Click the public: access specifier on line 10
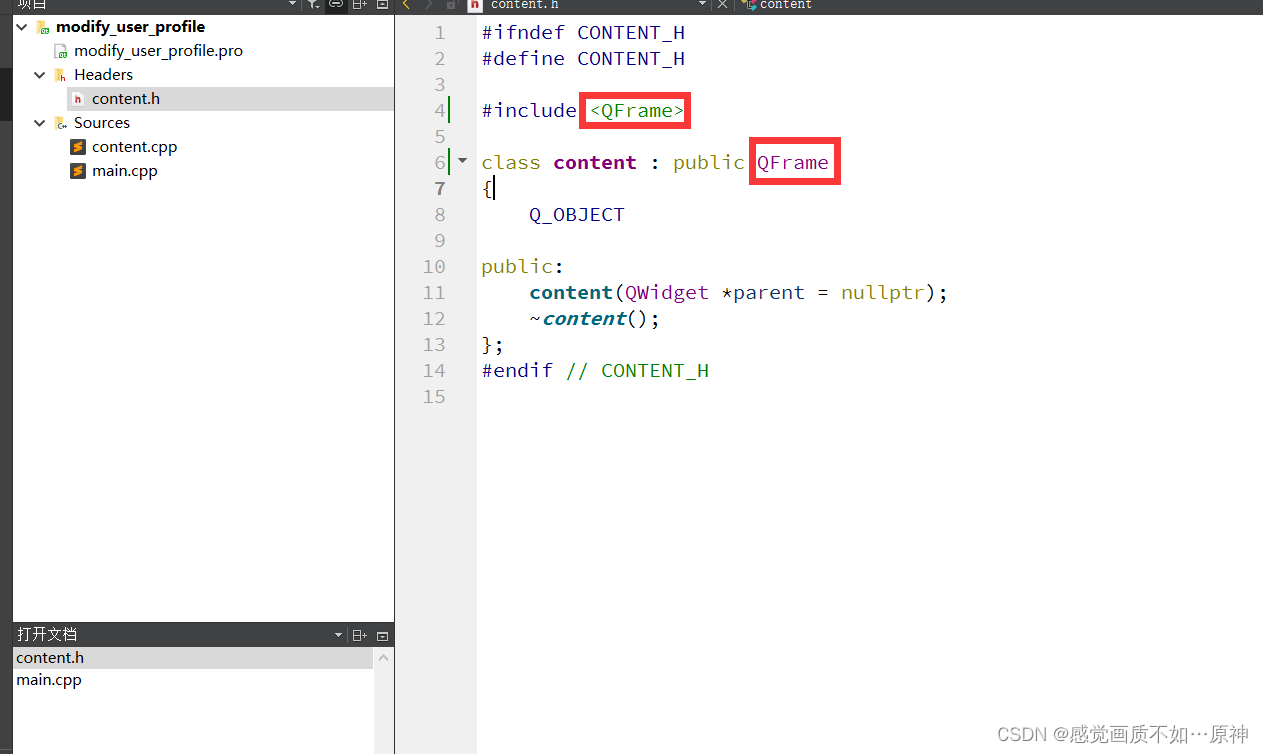Screen dimensions: 1263x754 pyautogui.click(x=523, y=267)
